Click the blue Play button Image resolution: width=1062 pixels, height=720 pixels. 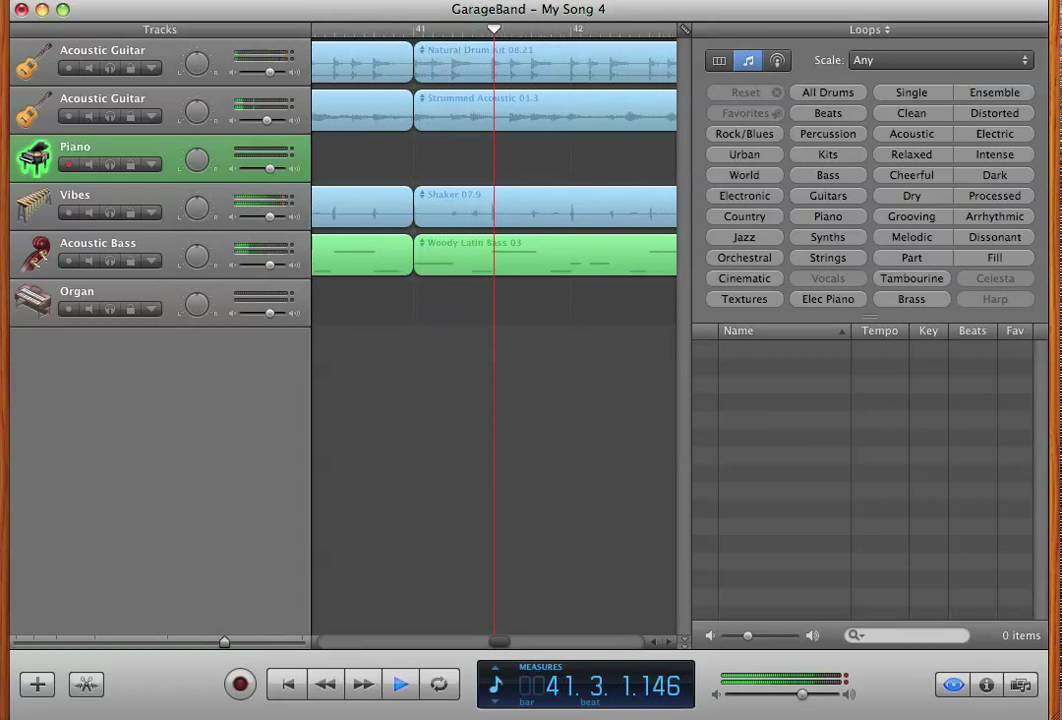coord(400,684)
